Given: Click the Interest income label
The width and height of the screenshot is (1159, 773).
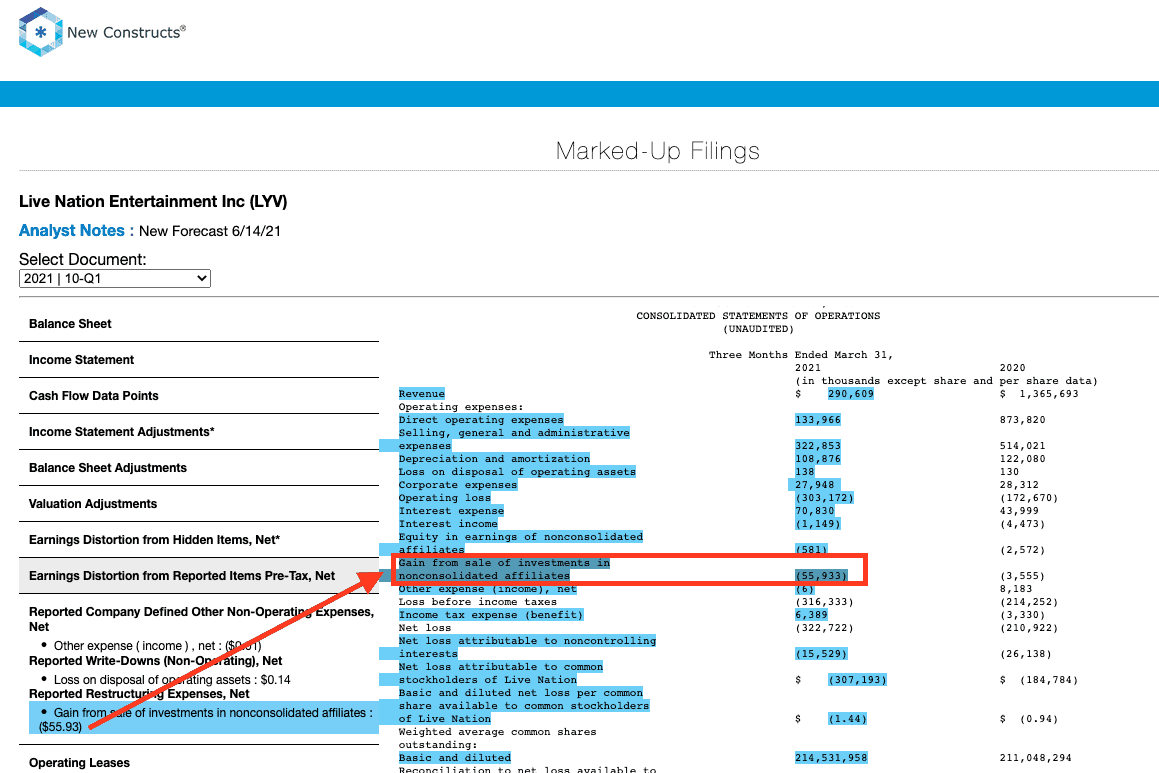Looking at the screenshot, I should pos(448,524).
